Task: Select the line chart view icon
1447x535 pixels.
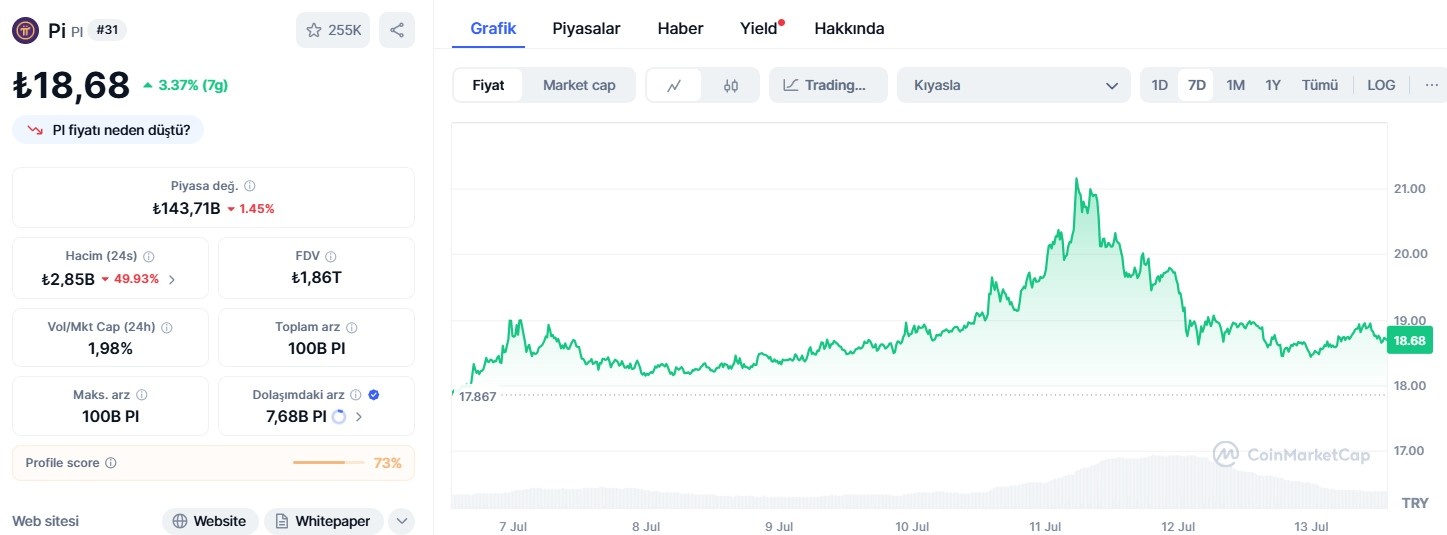Action: [x=674, y=85]
